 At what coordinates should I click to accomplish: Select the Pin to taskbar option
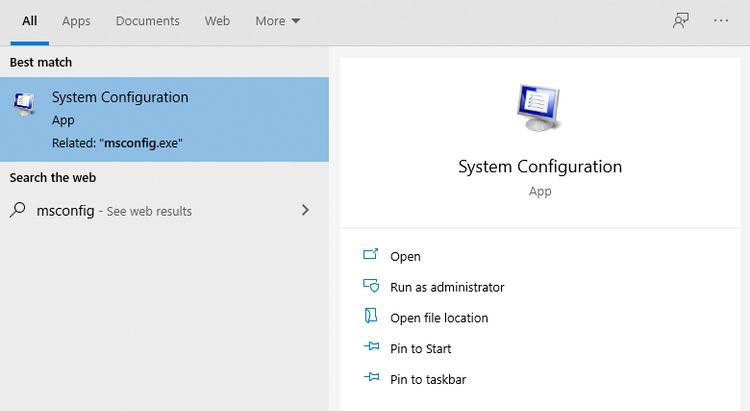(x=427, y=379)
